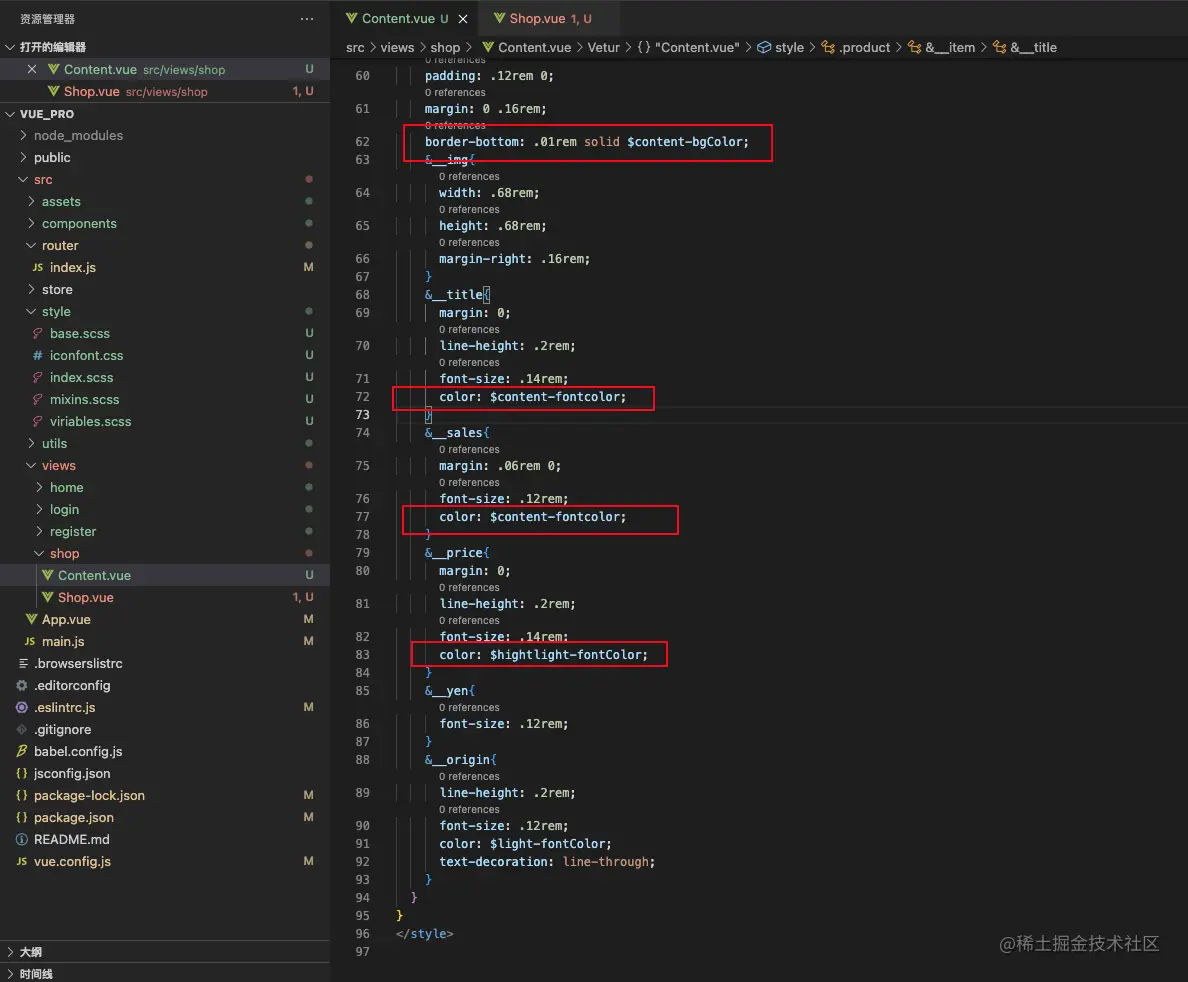
Task: Collapse the VUE_PRO project section
Action: (x=11, y=114)
